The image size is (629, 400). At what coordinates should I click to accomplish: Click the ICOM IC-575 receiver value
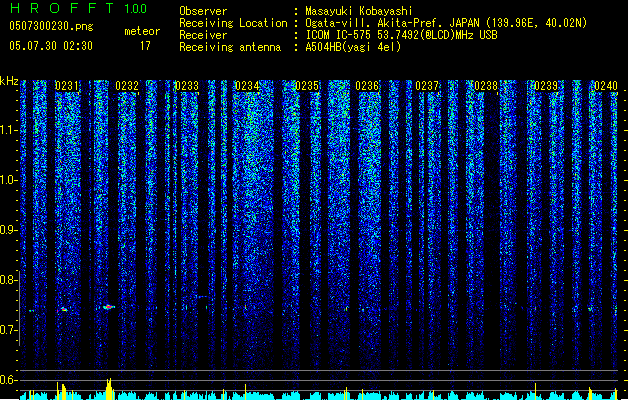(402, 35)
